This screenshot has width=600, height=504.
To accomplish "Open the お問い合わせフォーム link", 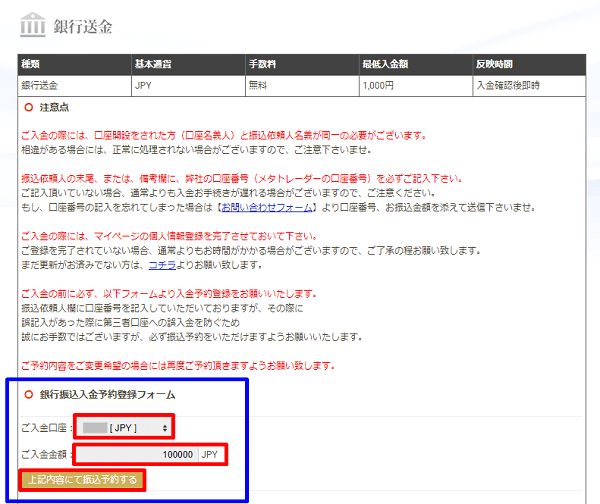I will (267, 207).
